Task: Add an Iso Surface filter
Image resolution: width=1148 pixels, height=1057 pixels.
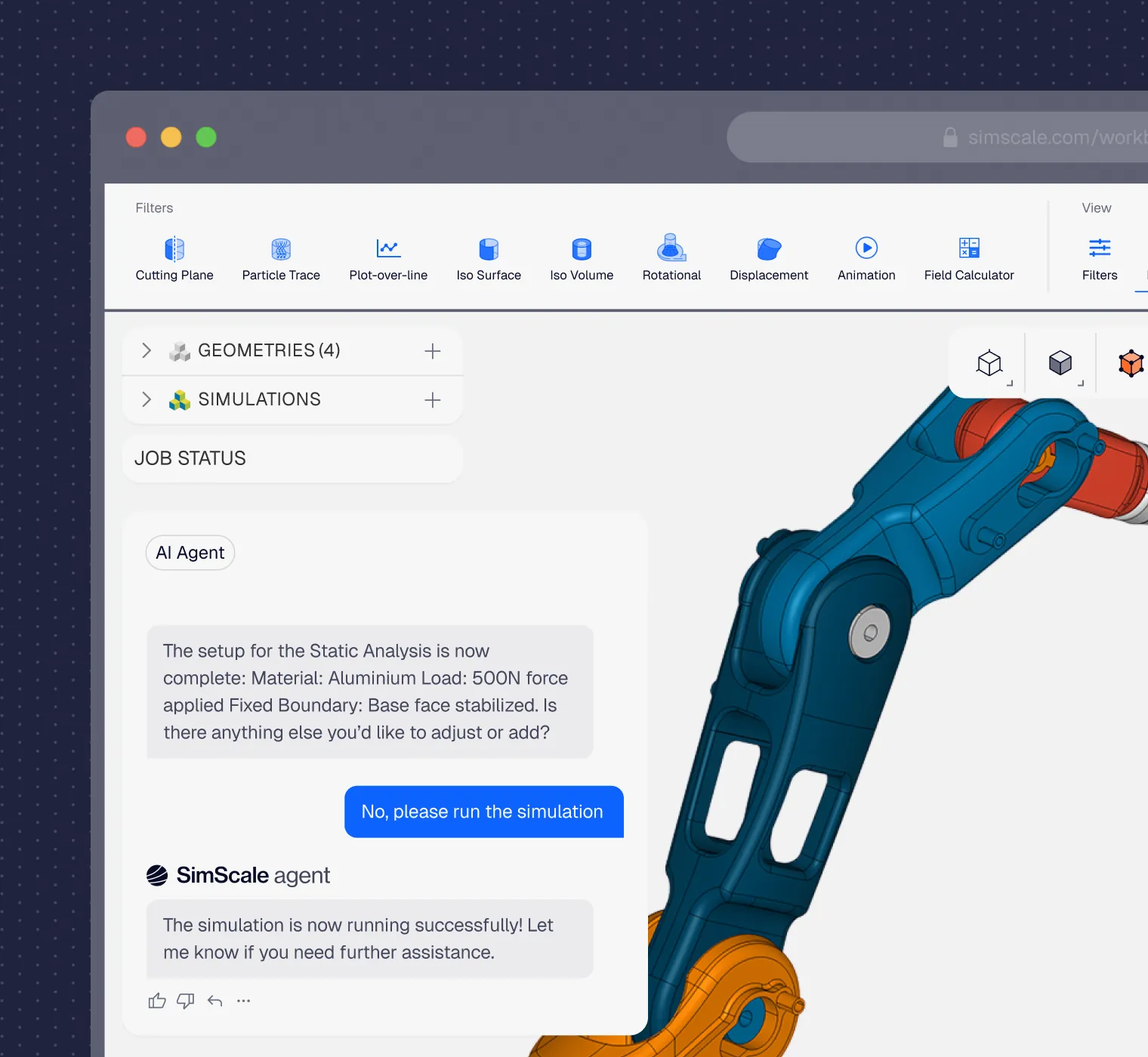Action: 489,259
